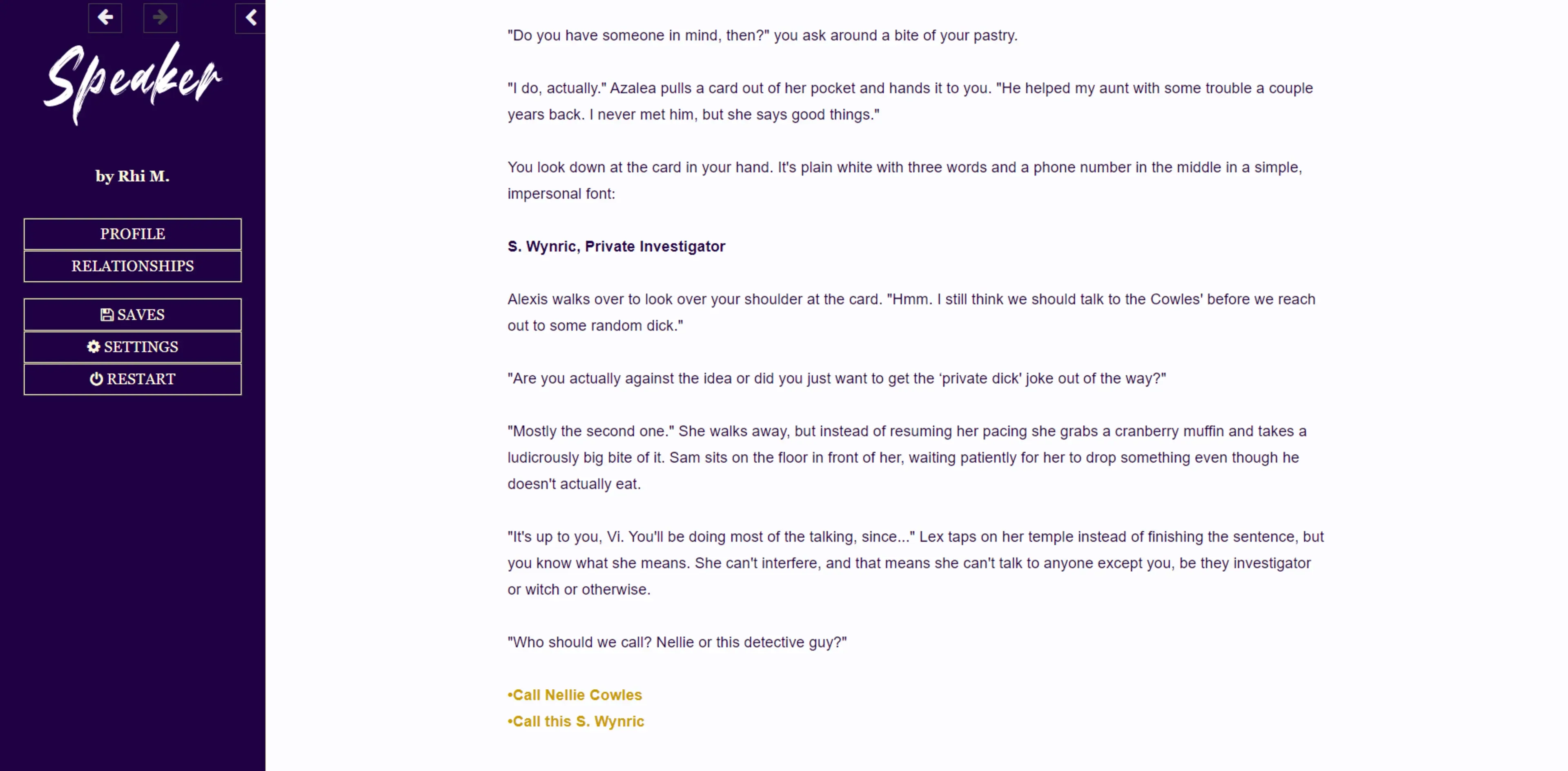
Task: Open the Relationships menu
Action: (x=133, y=266)
